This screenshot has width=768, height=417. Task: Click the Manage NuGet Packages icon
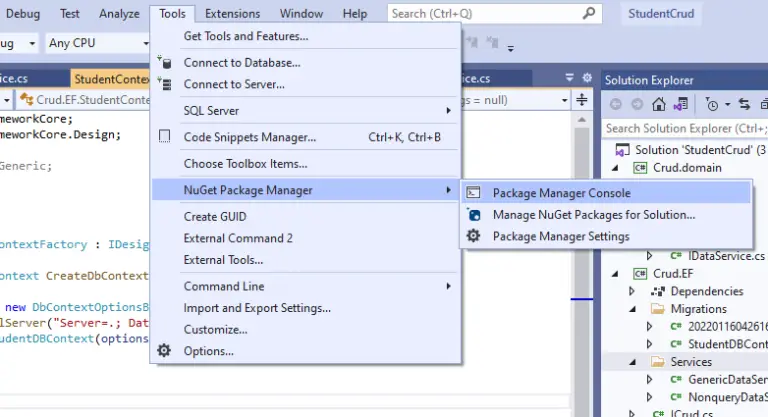pyautogui.click(x=474, y=214)
